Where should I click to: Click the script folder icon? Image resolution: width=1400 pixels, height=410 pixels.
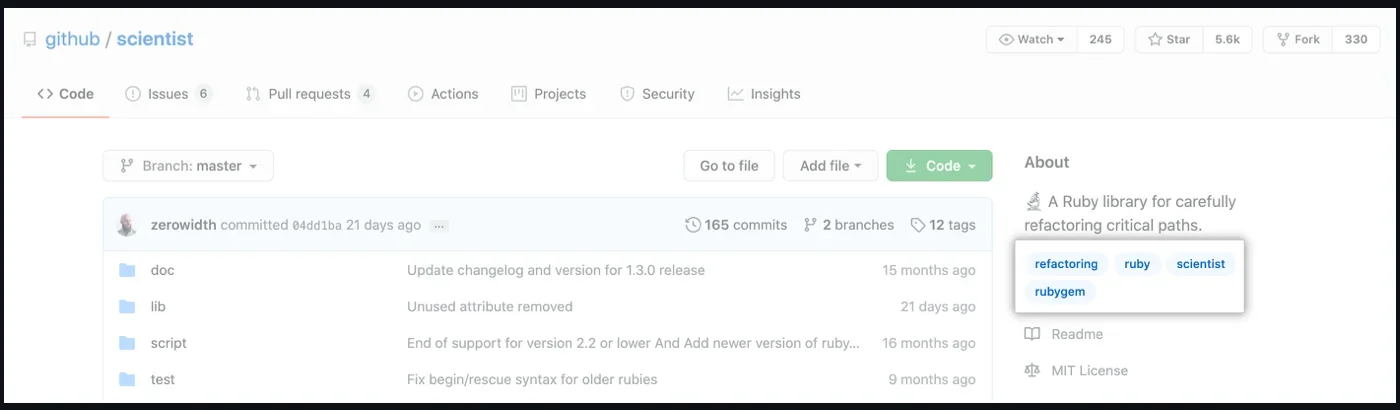click(x=127, y=343)
